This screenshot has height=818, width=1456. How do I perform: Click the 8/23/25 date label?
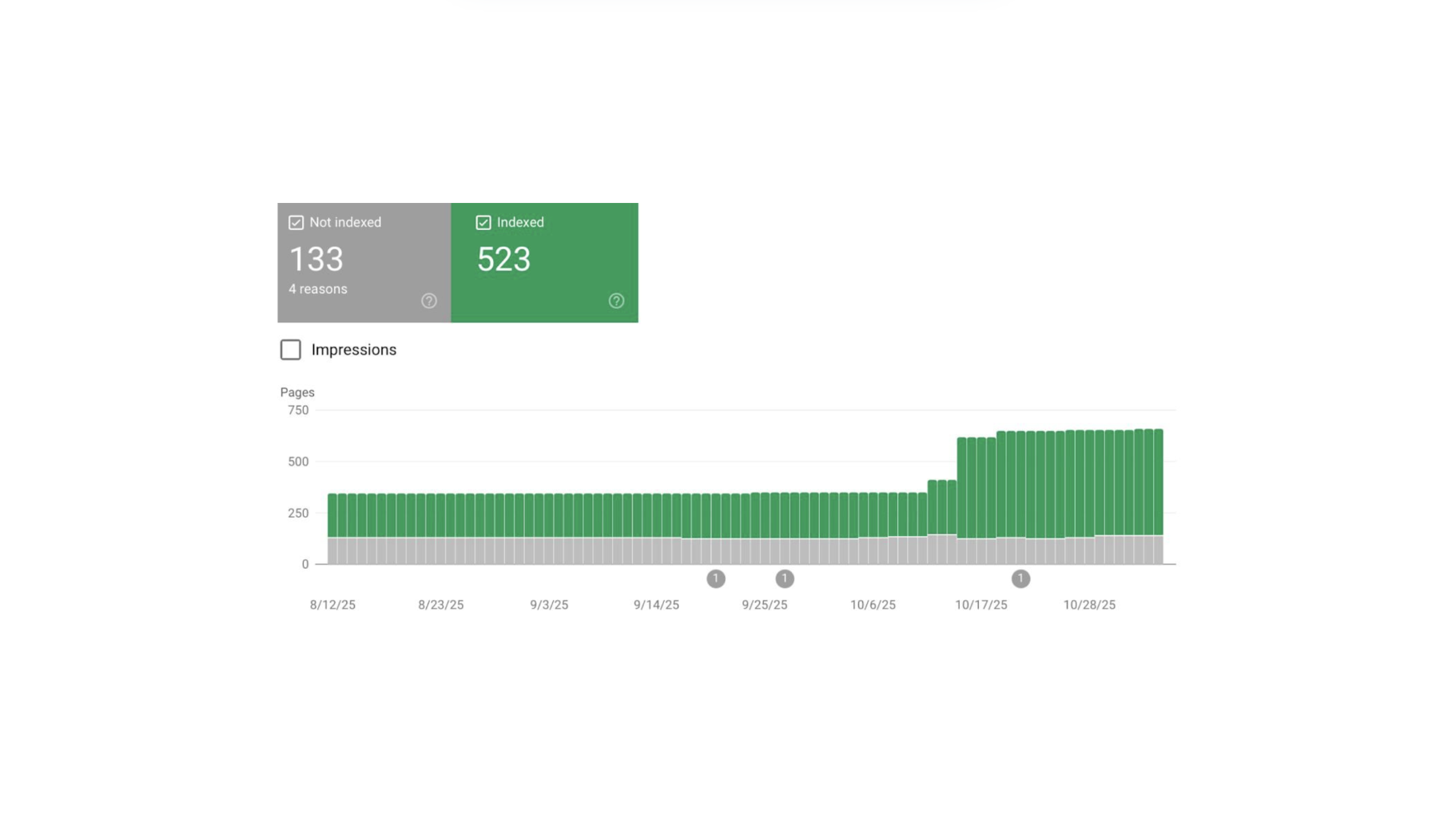coord(441,605)
